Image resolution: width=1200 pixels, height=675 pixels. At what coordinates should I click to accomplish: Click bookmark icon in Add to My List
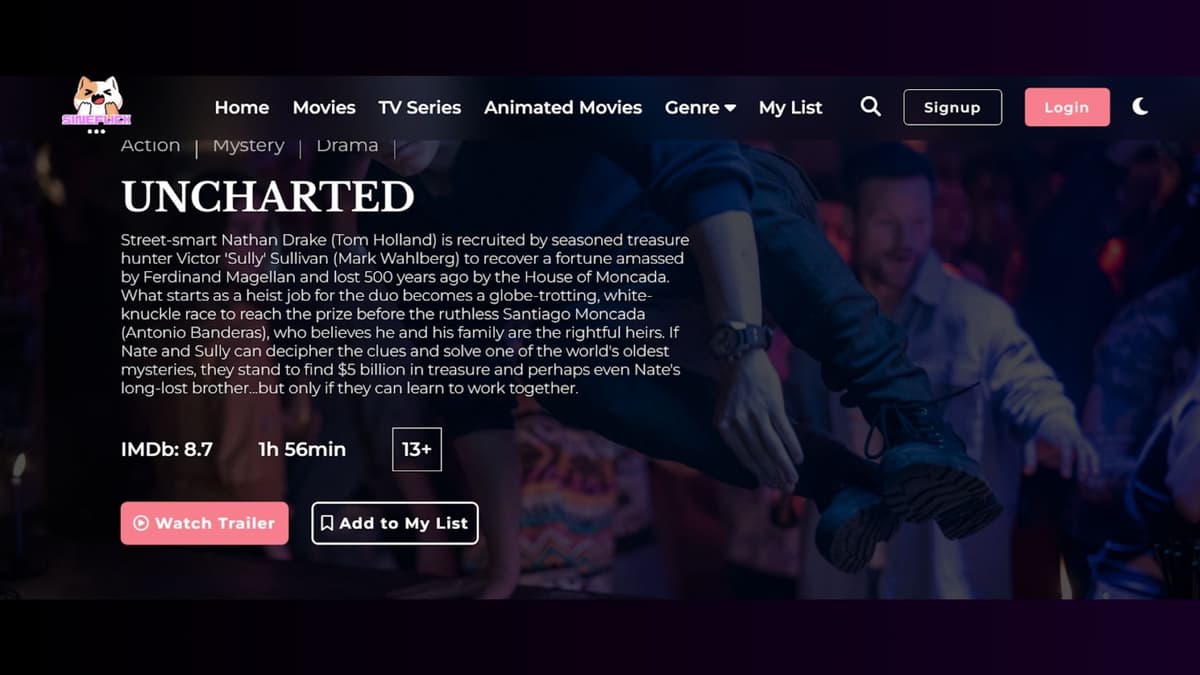327,523
